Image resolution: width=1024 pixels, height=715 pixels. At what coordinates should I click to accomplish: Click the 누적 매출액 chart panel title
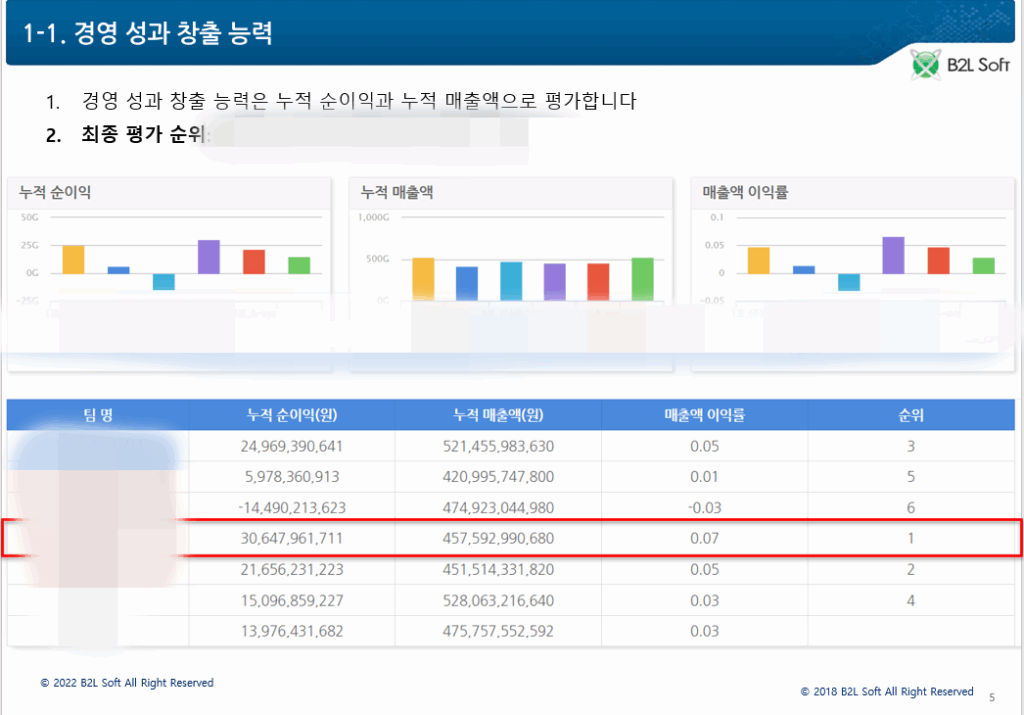pyautogui.click(x=397, y=192)
